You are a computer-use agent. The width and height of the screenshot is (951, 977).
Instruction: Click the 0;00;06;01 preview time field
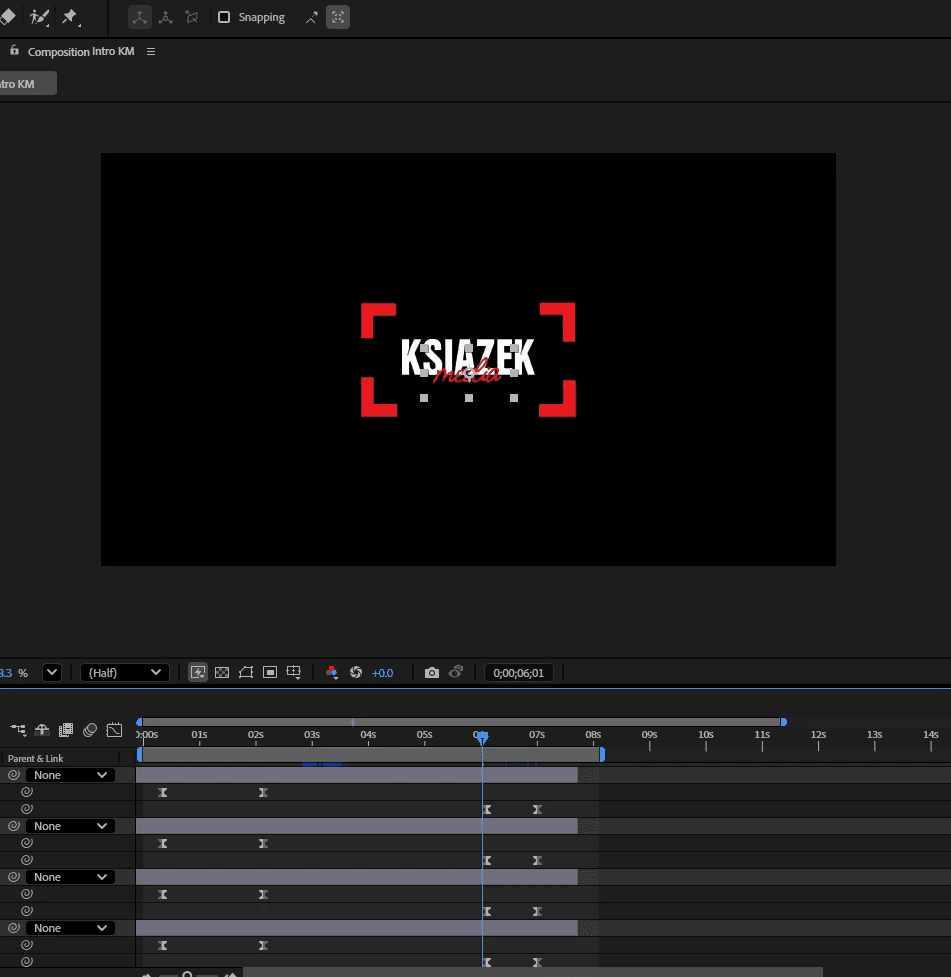tap(519, 673)
